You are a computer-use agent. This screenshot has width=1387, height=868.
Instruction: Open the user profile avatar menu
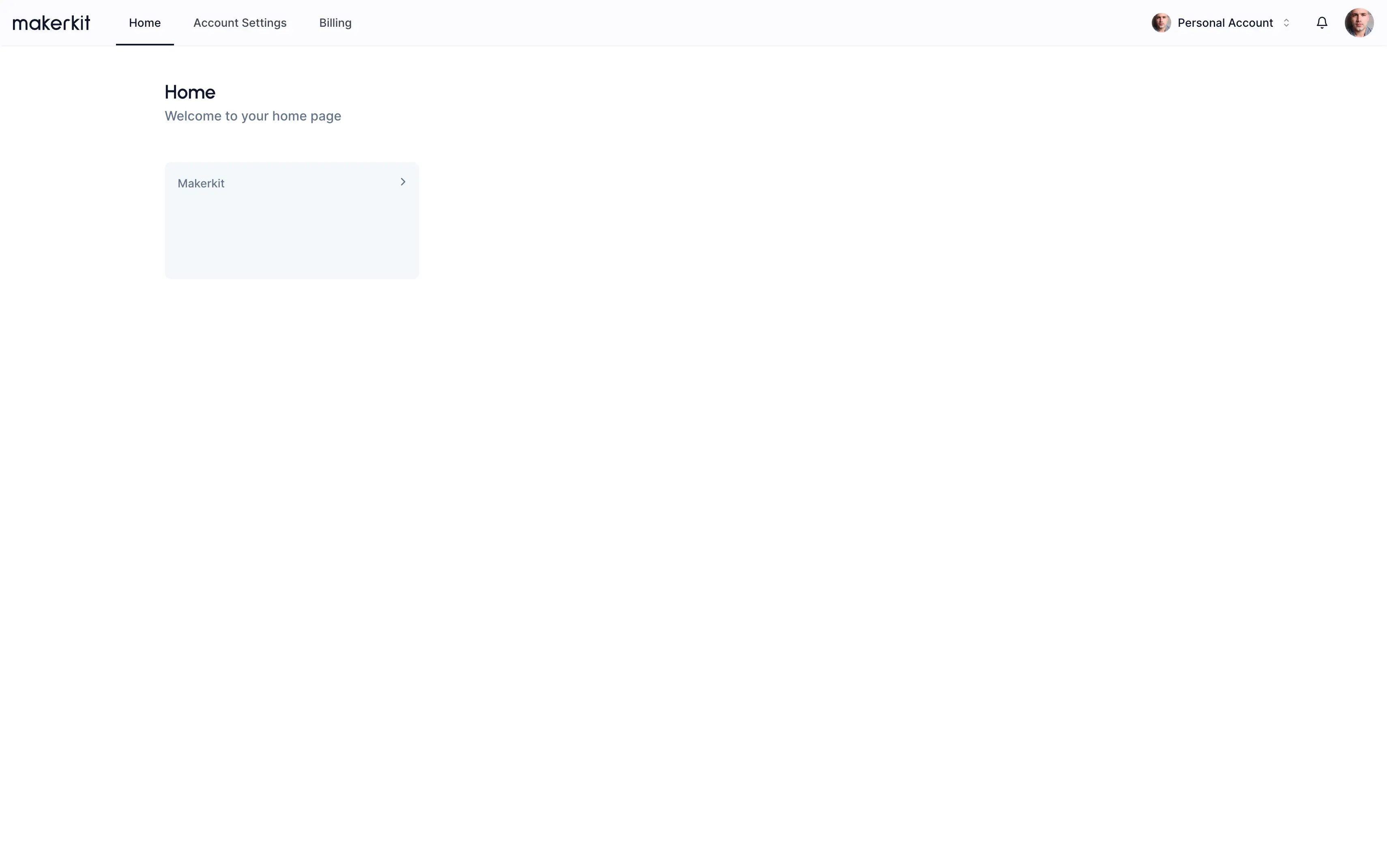(1358, 23)
